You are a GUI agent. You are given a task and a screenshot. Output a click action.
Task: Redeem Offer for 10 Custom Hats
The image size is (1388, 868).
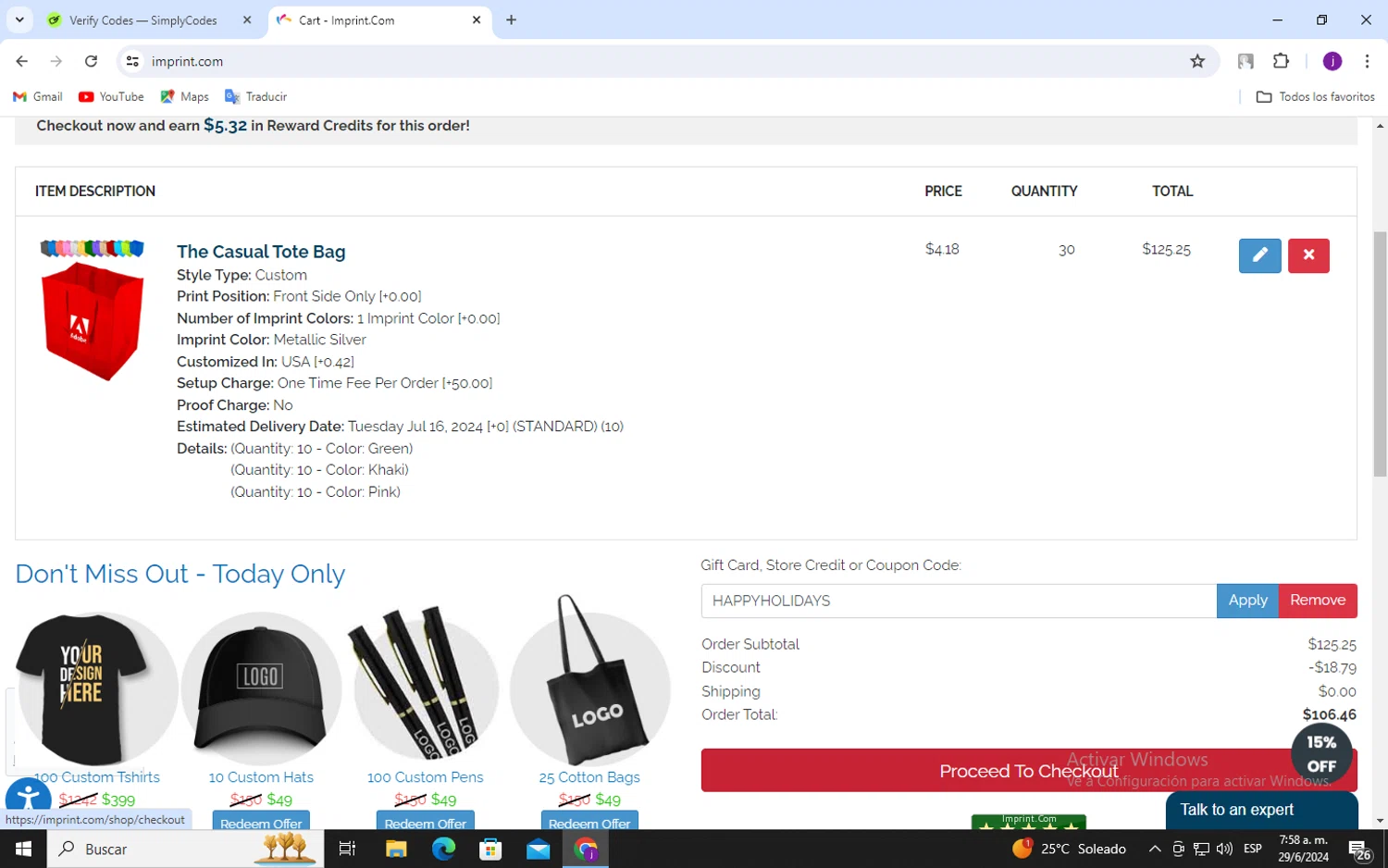[261, 821]
